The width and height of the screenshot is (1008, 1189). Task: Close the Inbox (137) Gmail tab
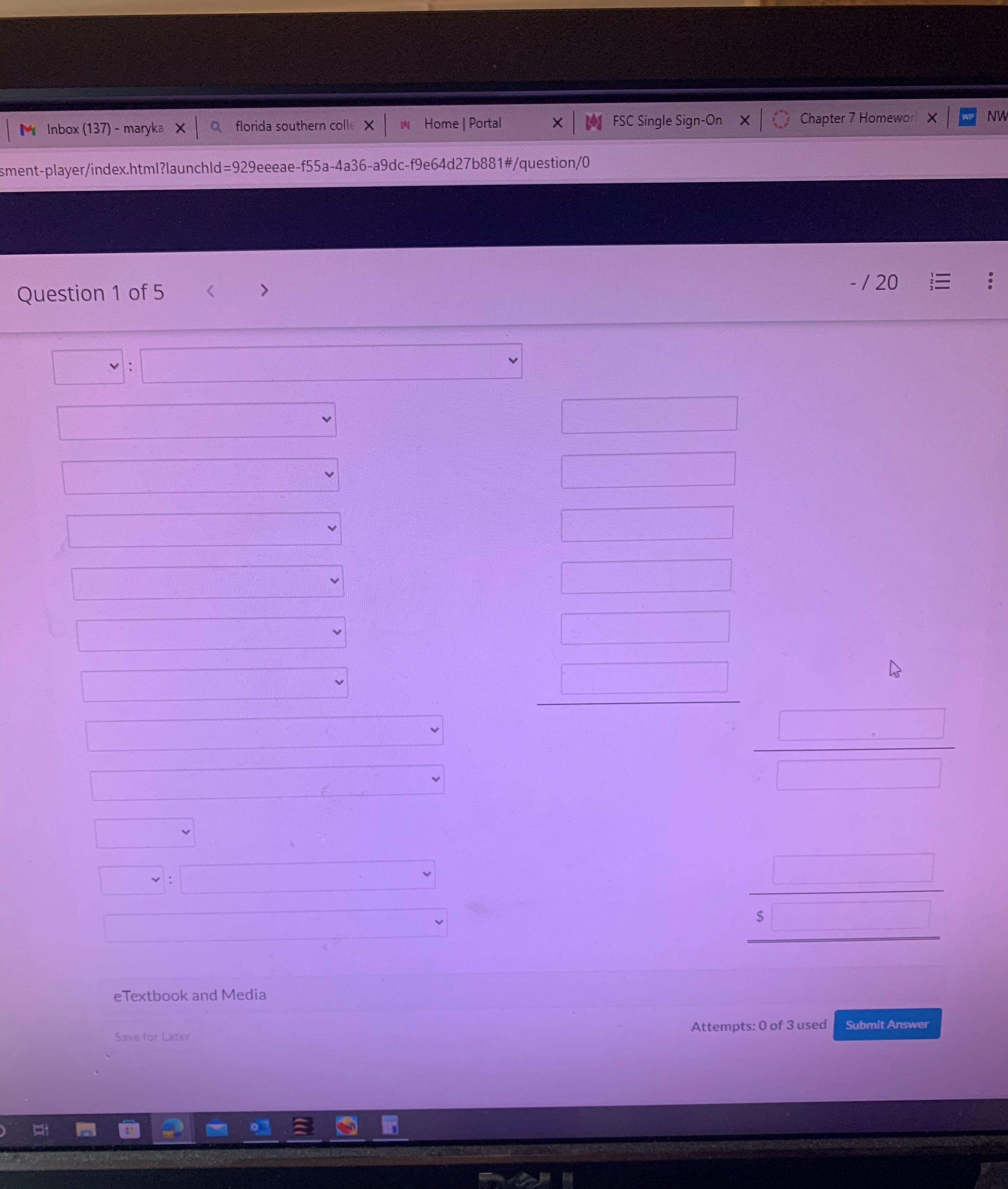(x=180, y=128)
